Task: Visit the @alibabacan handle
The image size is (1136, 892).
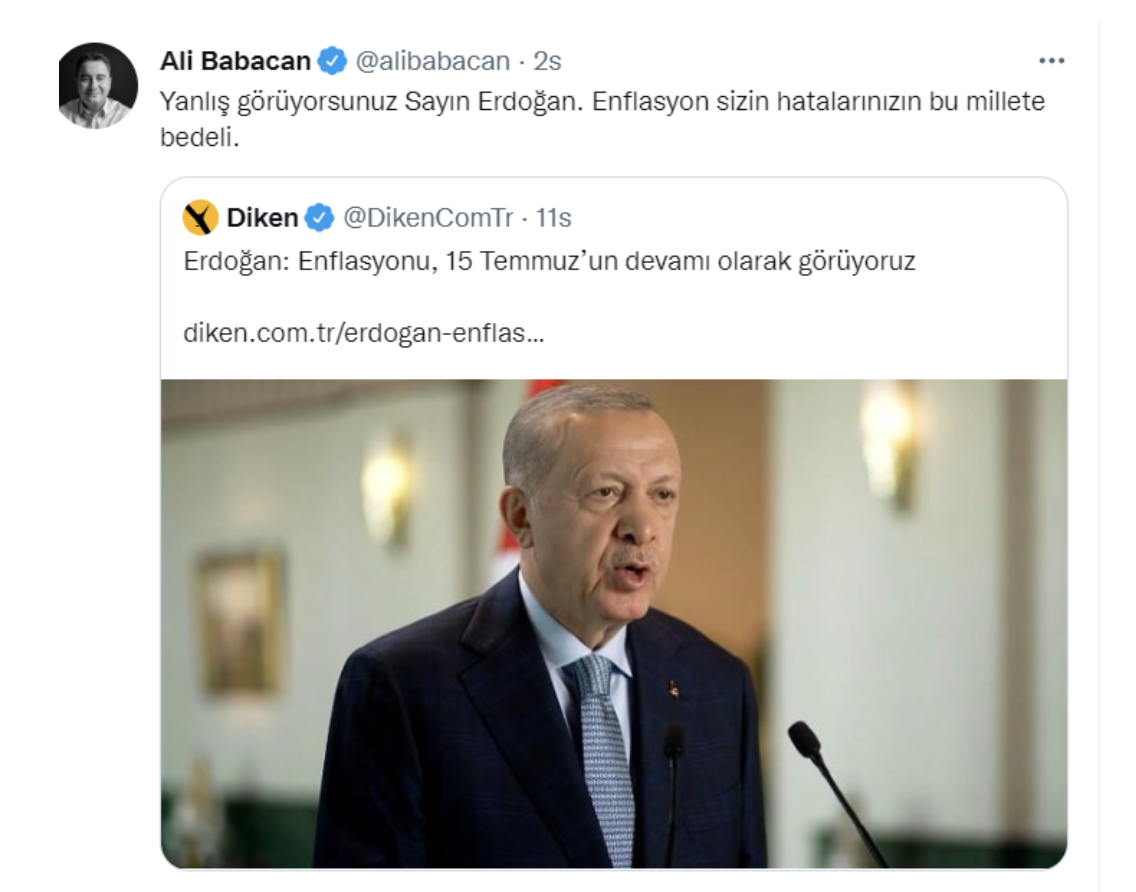Action: (433, 61)
